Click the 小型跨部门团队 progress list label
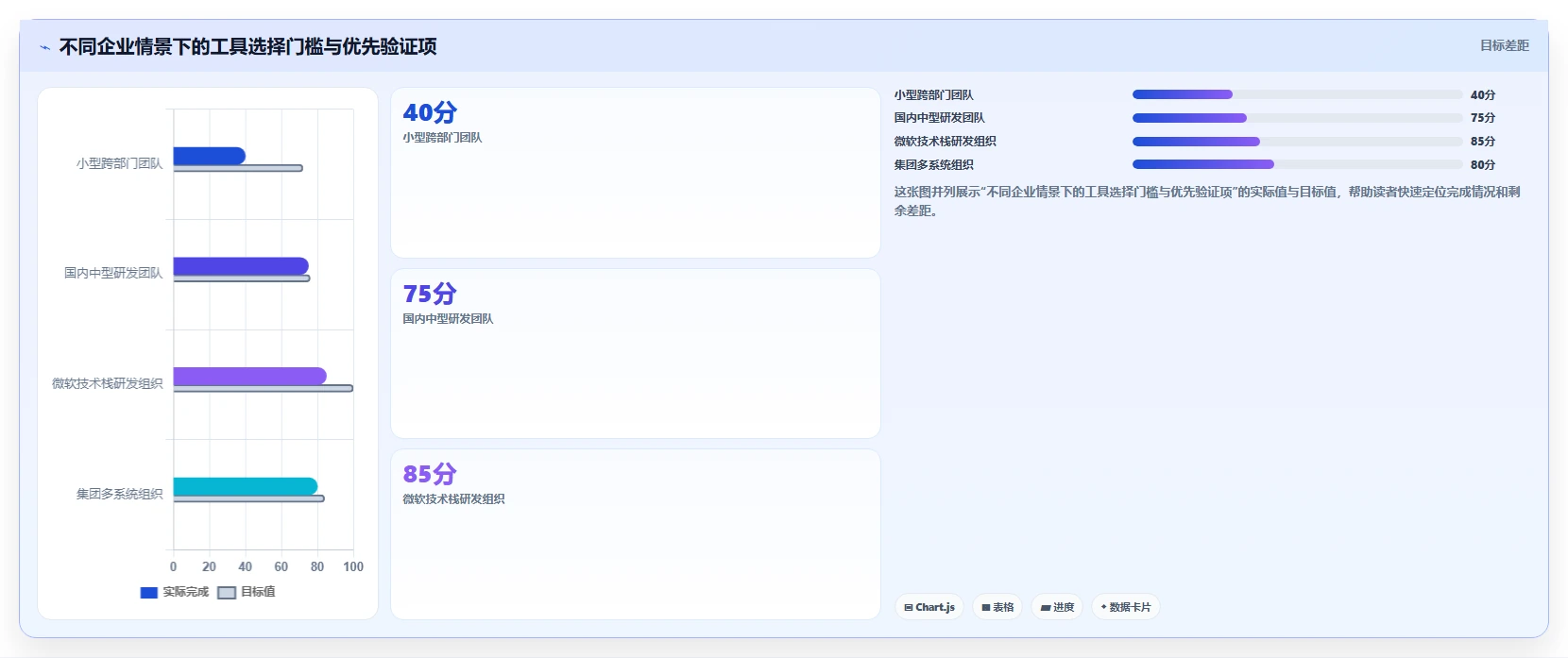The height and width of the screenshot is (658, 1568). (x=933, y=95)
